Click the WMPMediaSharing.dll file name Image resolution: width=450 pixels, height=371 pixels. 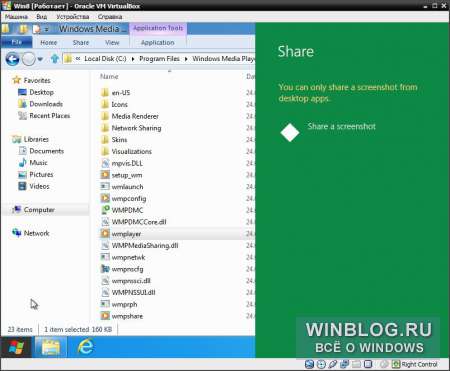pyautogui.click(x=145, y=246)
